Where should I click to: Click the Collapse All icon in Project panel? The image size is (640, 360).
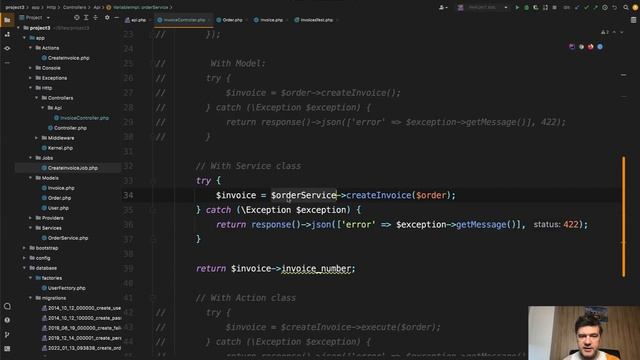96,18
